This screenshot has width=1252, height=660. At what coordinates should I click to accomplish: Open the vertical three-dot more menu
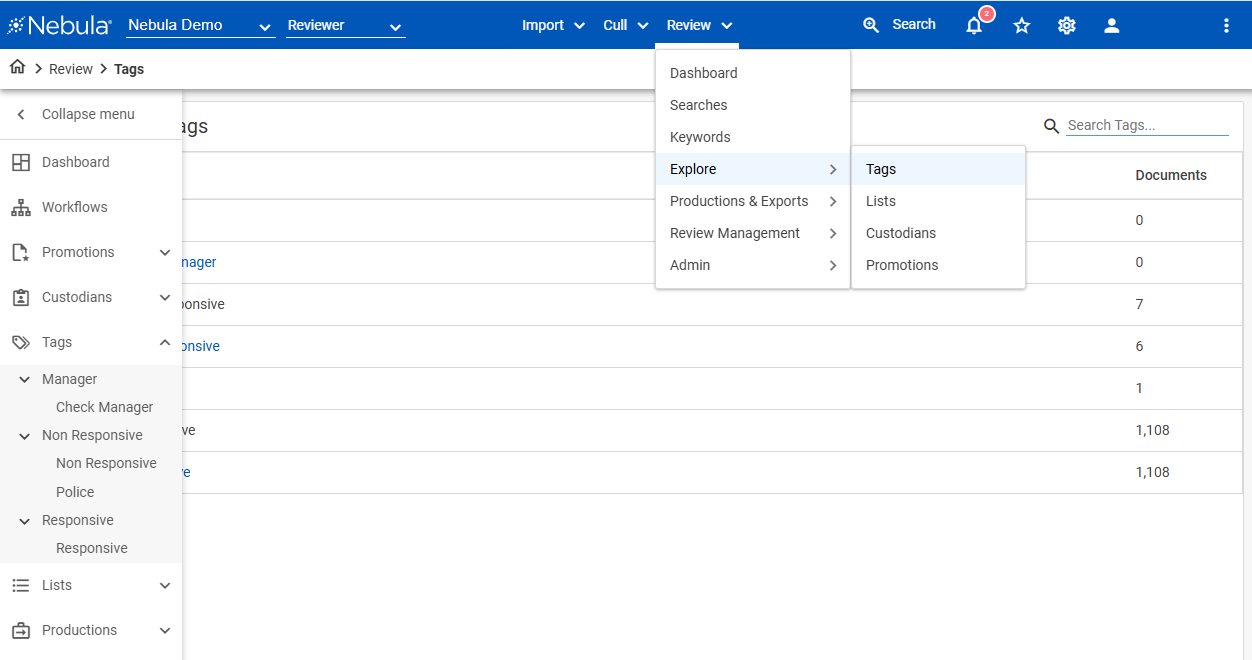1226,26
